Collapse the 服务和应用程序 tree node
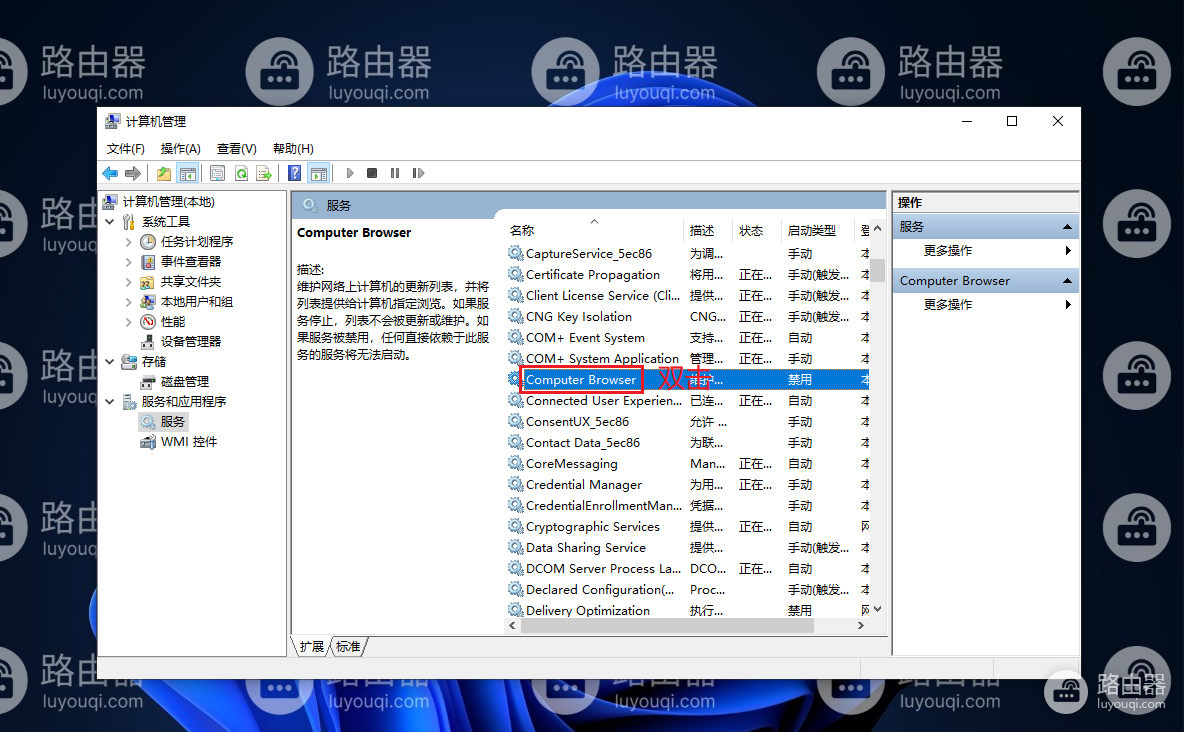Screen dimensions: 1184x732 (x=110, y=401)
